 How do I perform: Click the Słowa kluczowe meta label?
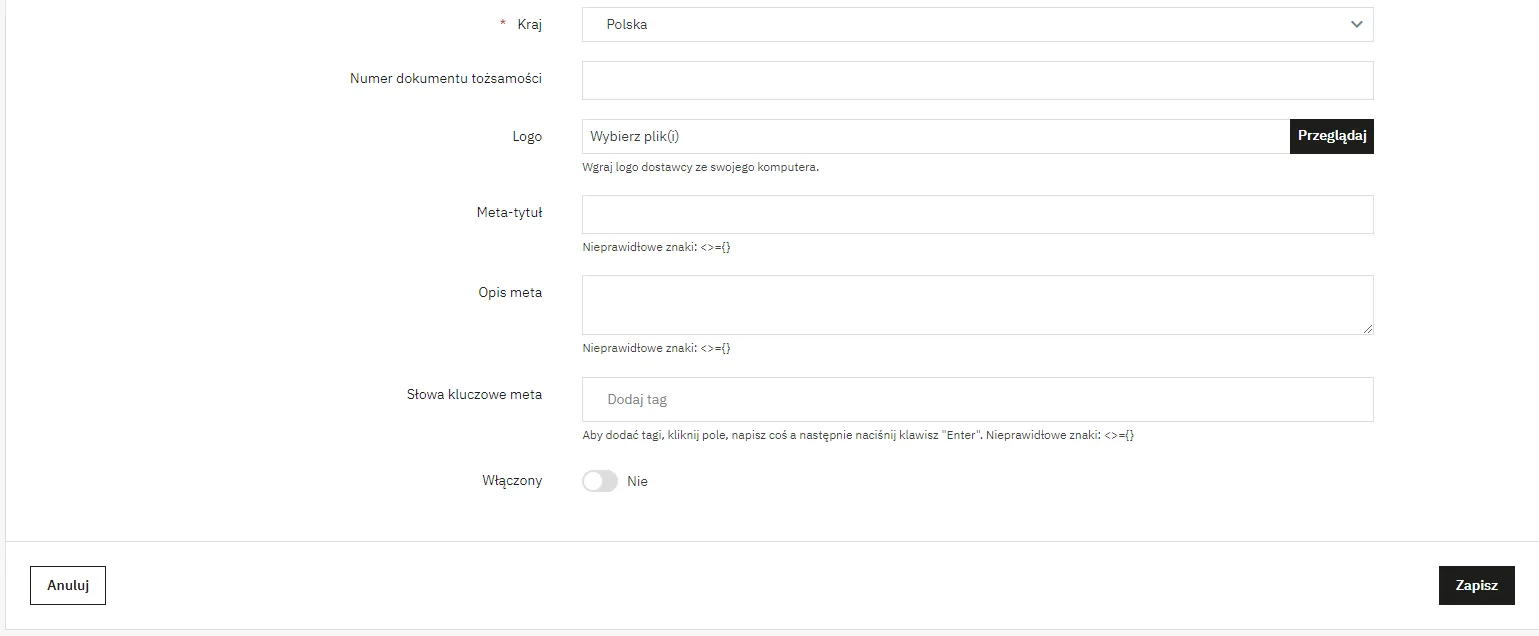point(474,394)
